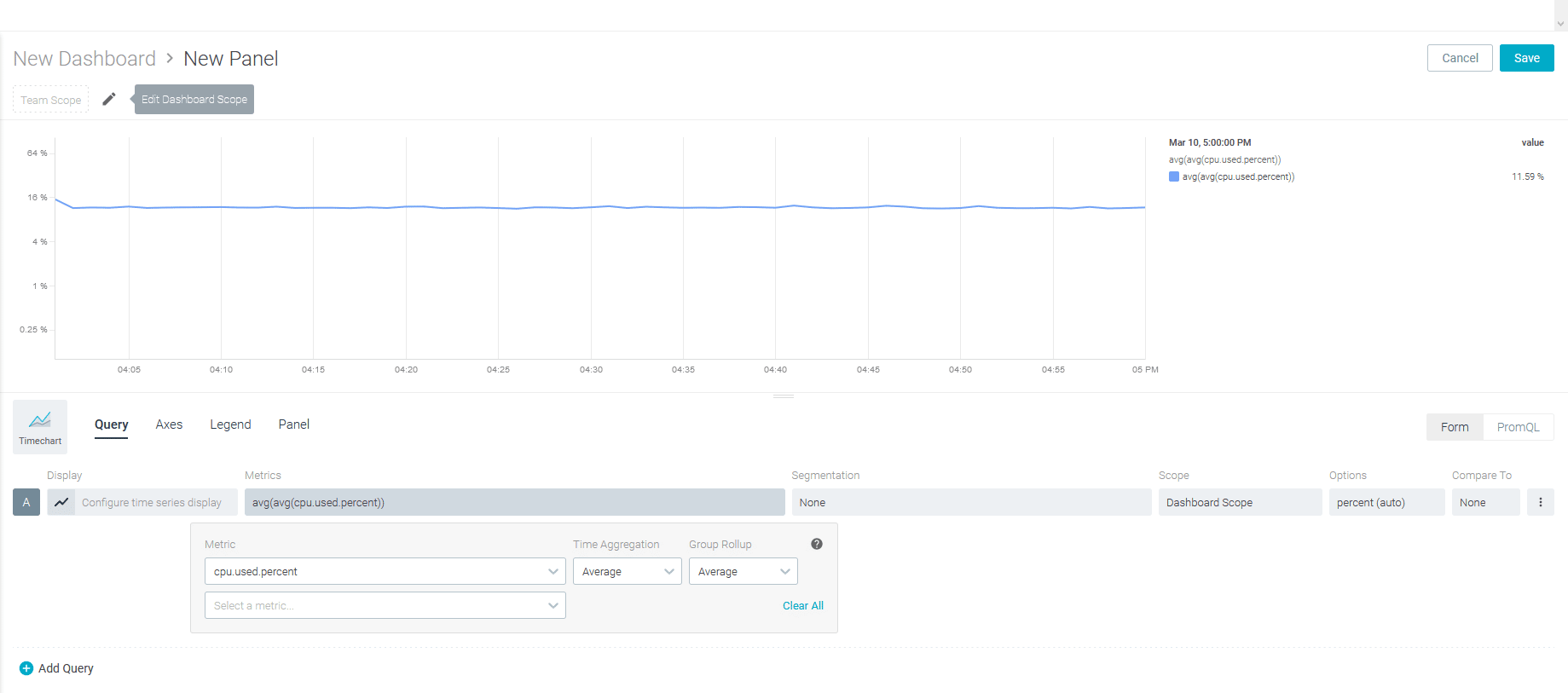The height and width of the screenshot is (693, 1568).
Task: Click the plus icon beside Add Query
Action: tap(26, 668)
